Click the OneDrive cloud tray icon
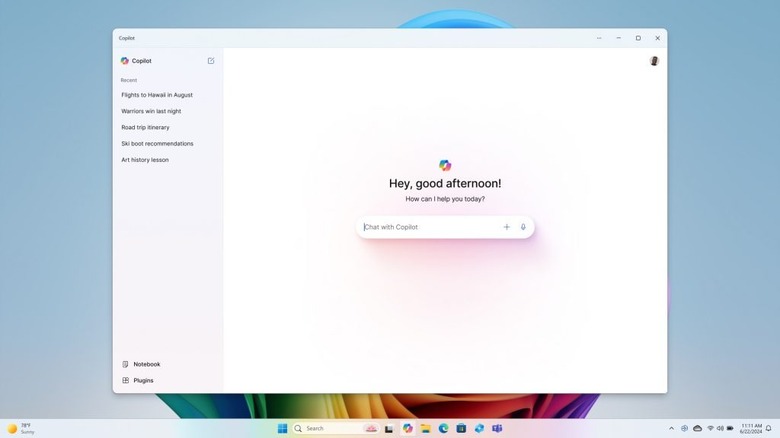 click(x=697, y=429)
